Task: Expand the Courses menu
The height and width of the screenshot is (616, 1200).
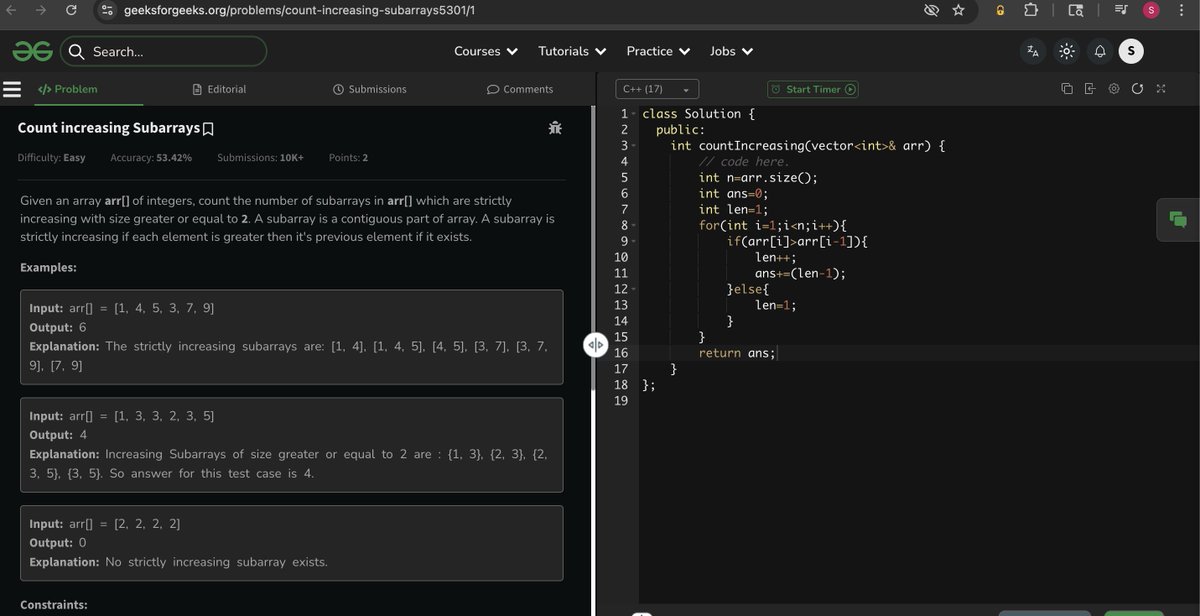Action: 486,51
